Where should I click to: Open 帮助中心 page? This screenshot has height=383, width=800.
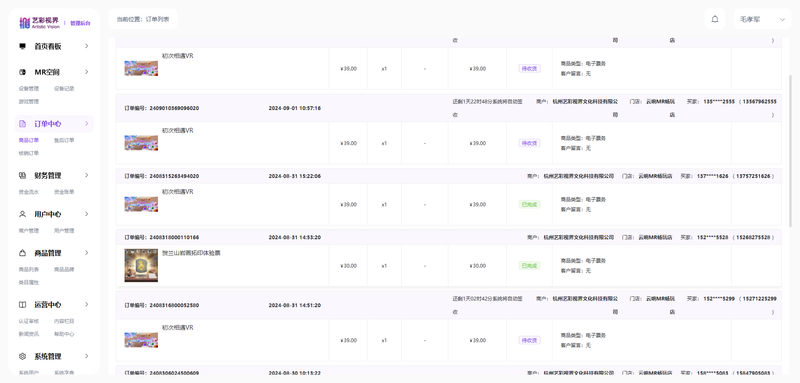coord(64,334)
